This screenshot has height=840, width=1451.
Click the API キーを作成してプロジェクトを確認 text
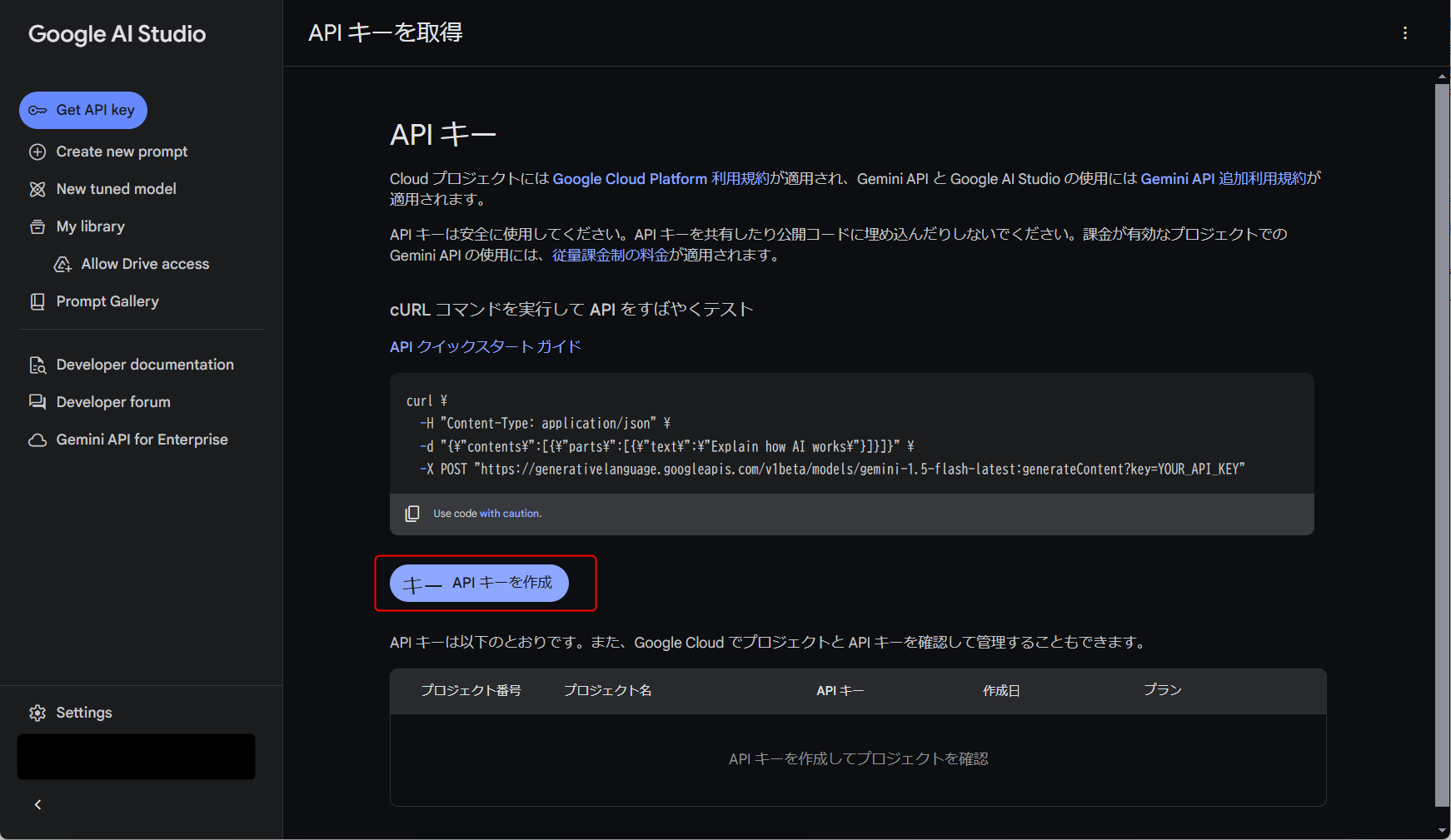coord(859,759)
